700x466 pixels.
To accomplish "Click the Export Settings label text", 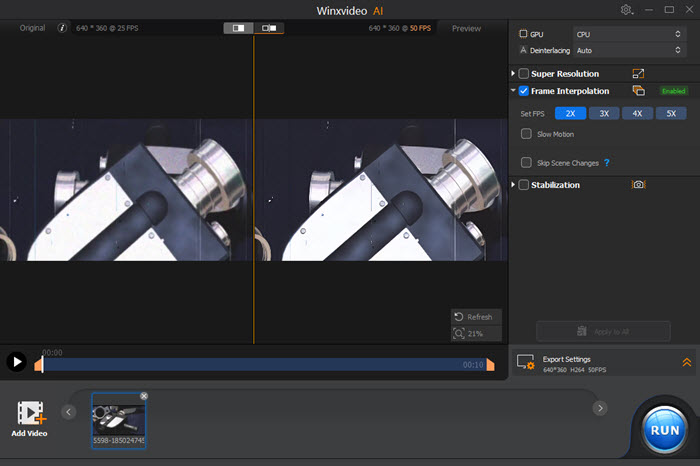I will point(567,359).
